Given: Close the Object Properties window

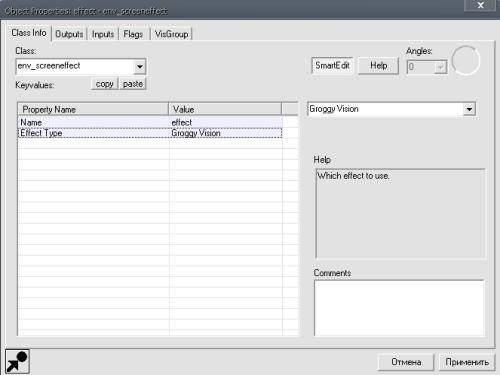Looking at the screenshot, I should (x=480, y=5).
